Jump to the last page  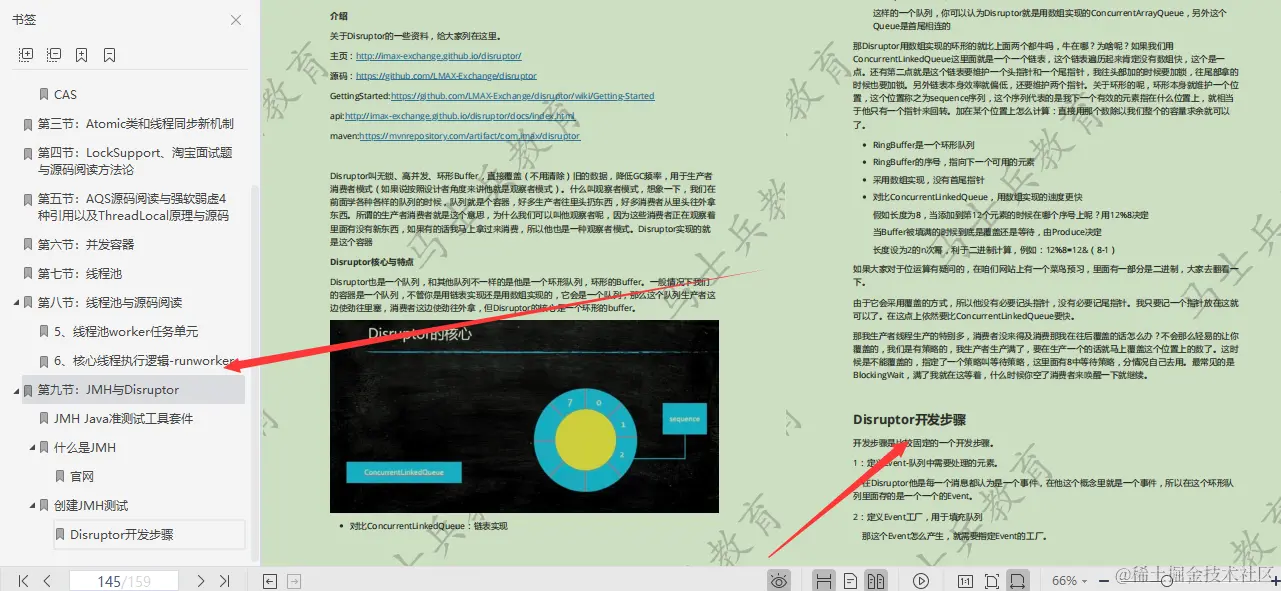click(x=225, y=581)
